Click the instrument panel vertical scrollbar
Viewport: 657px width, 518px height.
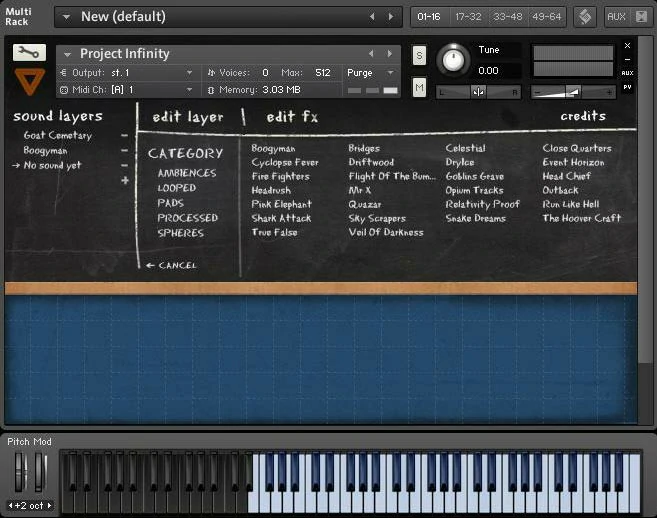coord(644,201)
